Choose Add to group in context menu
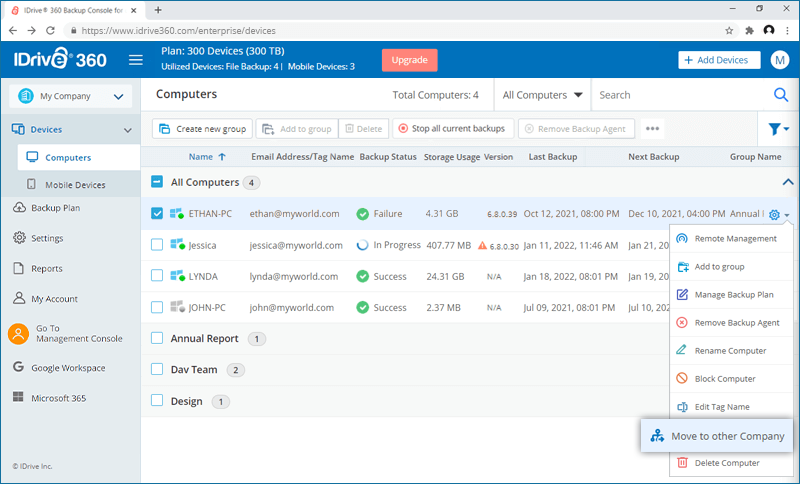The height and width of the screenshot is (484, 800). pos(731,266)
